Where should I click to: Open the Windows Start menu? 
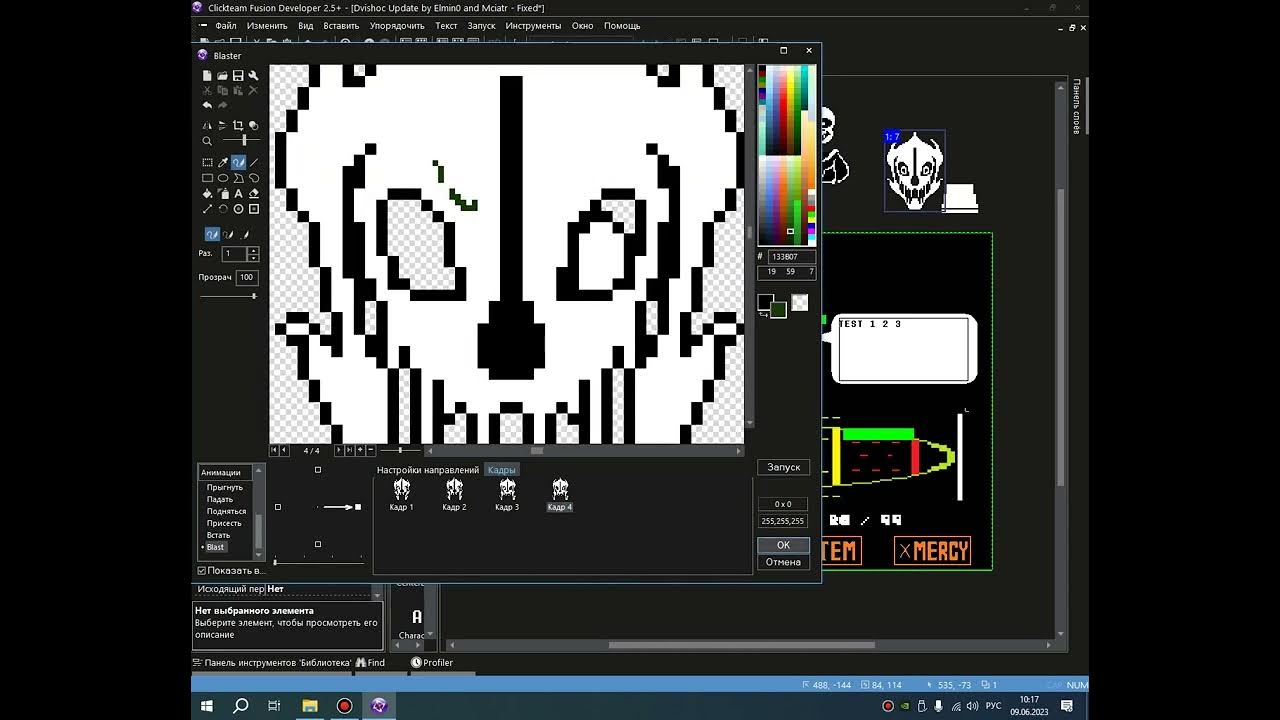(x=207, y=706)
